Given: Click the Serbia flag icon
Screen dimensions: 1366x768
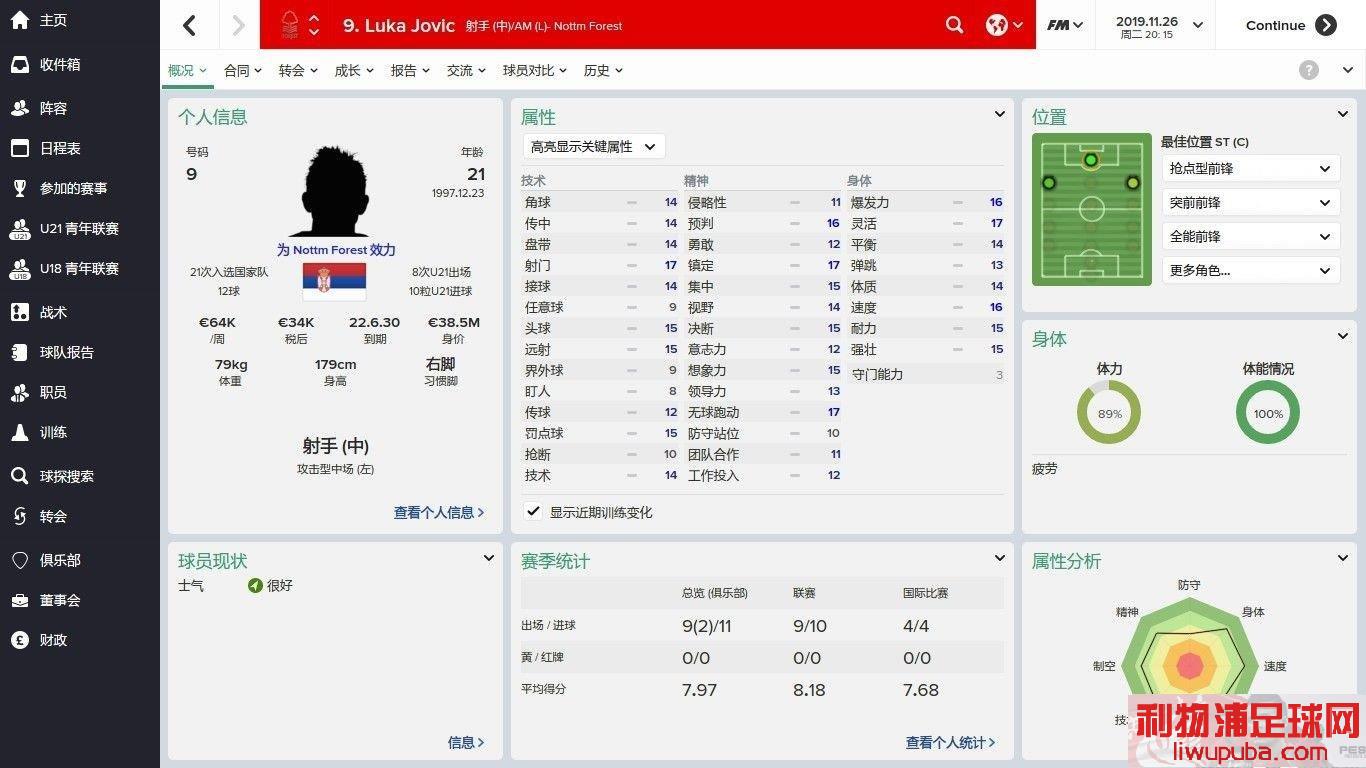Looking at the screenshot, I should point(334,282).
